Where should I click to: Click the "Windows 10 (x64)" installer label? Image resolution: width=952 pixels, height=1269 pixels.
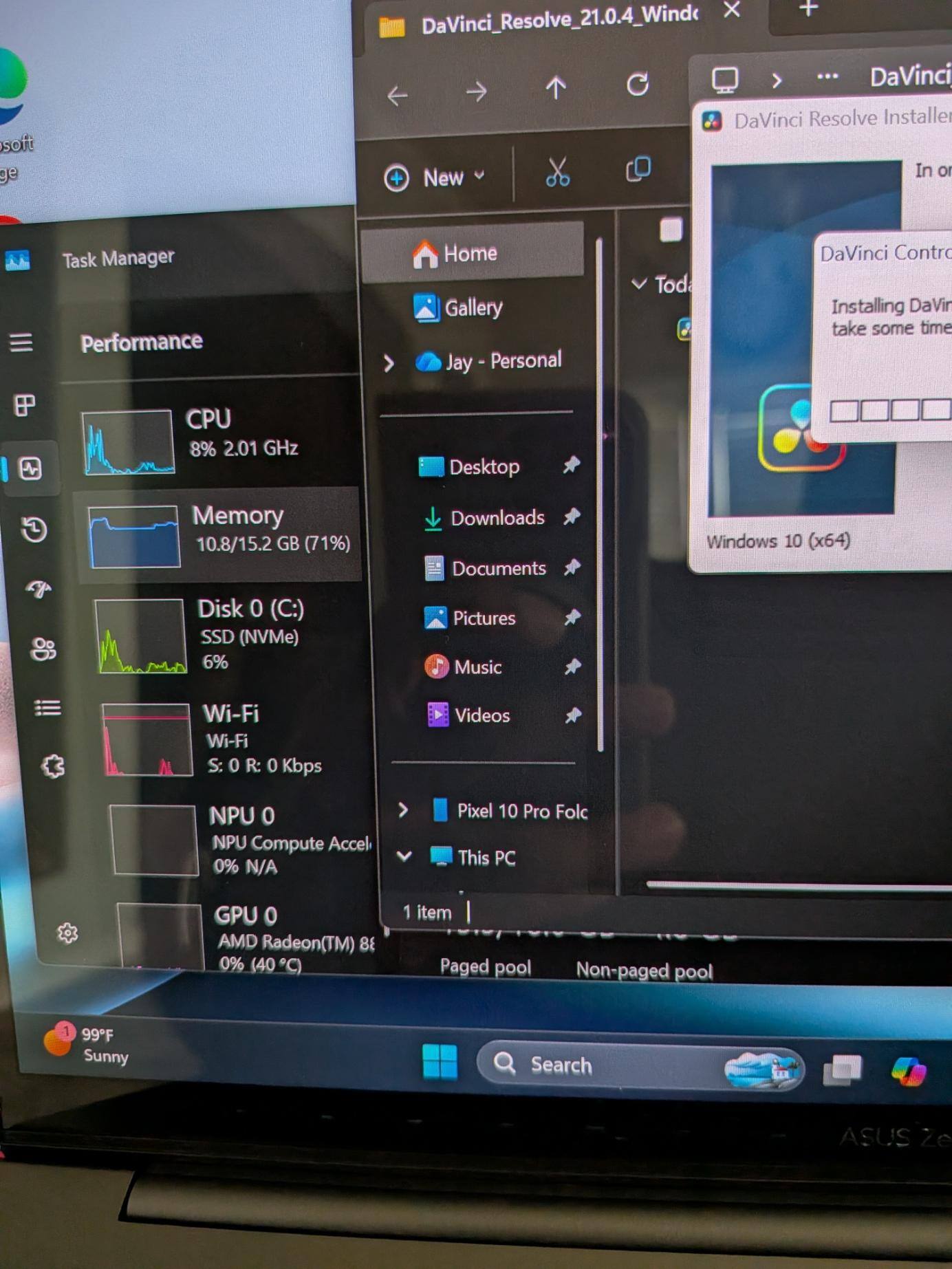click(x=778, y=541)
